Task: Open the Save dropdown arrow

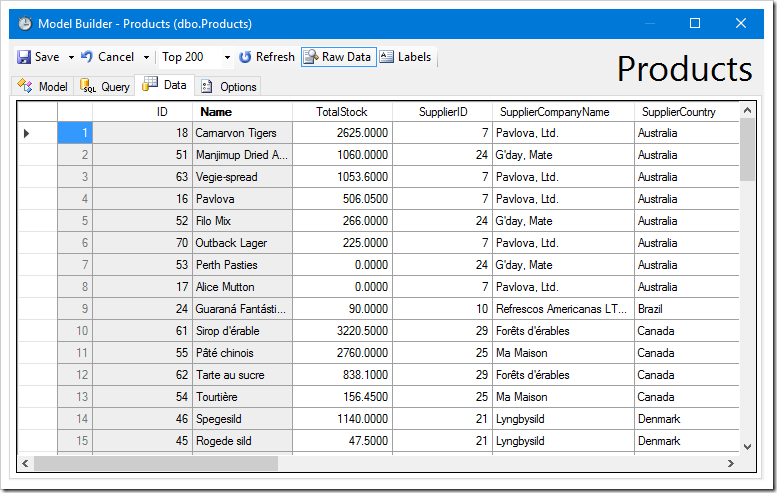Action: click(x=71, y=57)
